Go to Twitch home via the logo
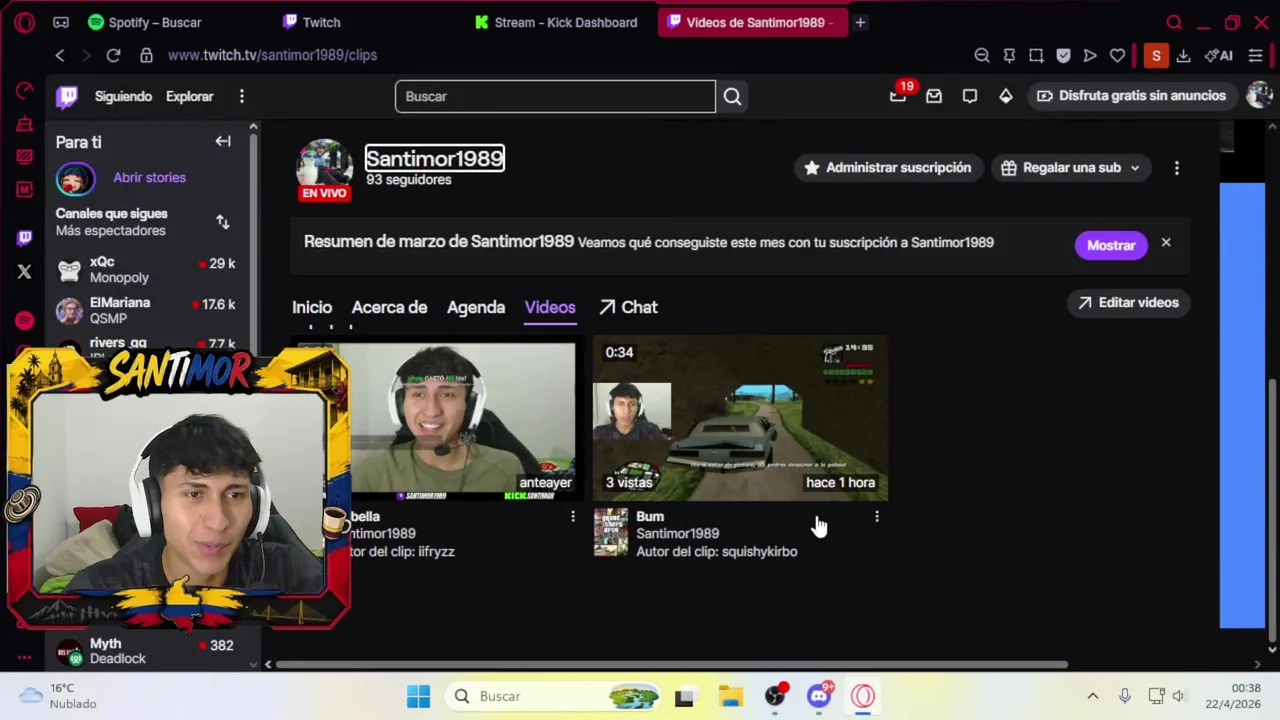 (x=67, y=96)
